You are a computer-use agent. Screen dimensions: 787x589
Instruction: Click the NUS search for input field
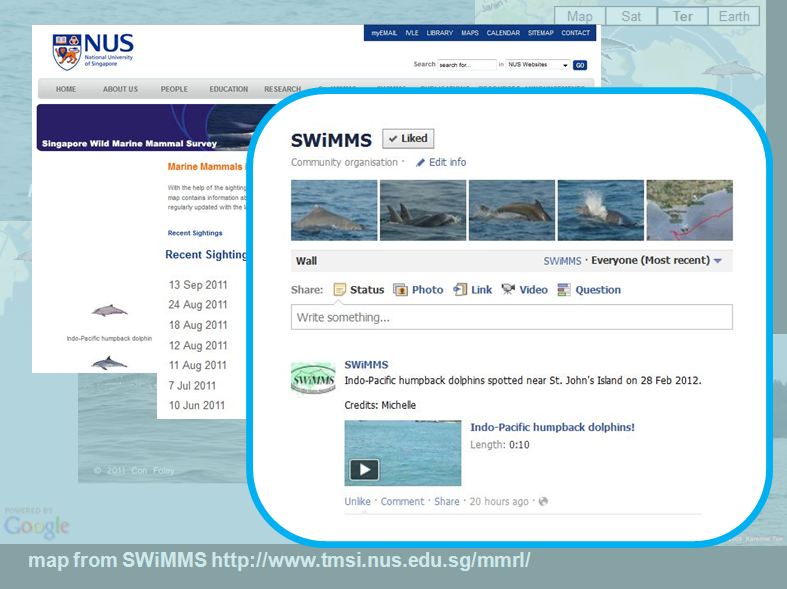point(467,65)
